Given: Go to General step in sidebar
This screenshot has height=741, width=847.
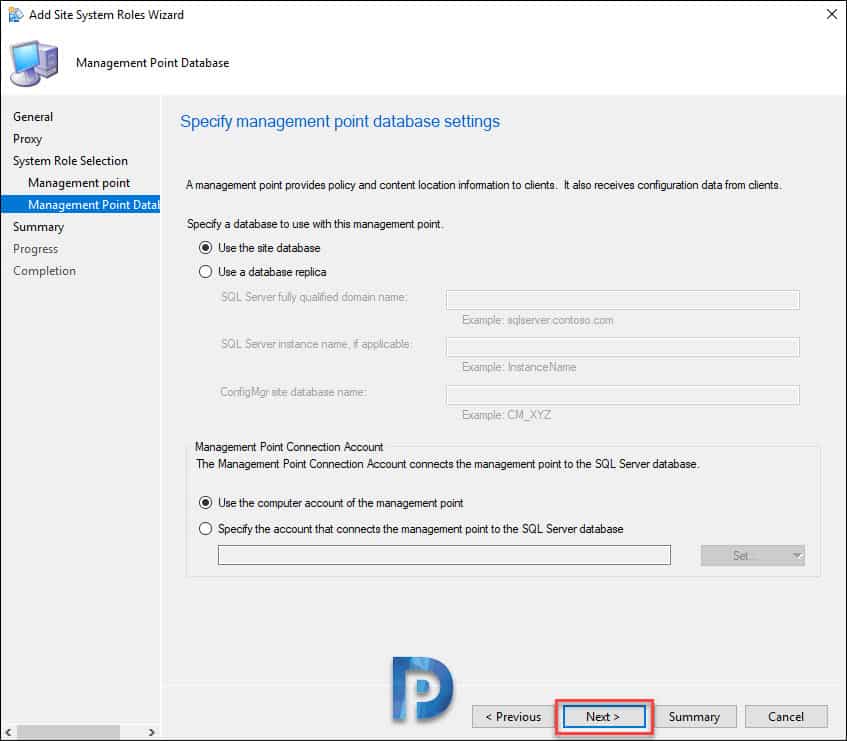Looking at the screenshot, I should [x=33, y=117].
